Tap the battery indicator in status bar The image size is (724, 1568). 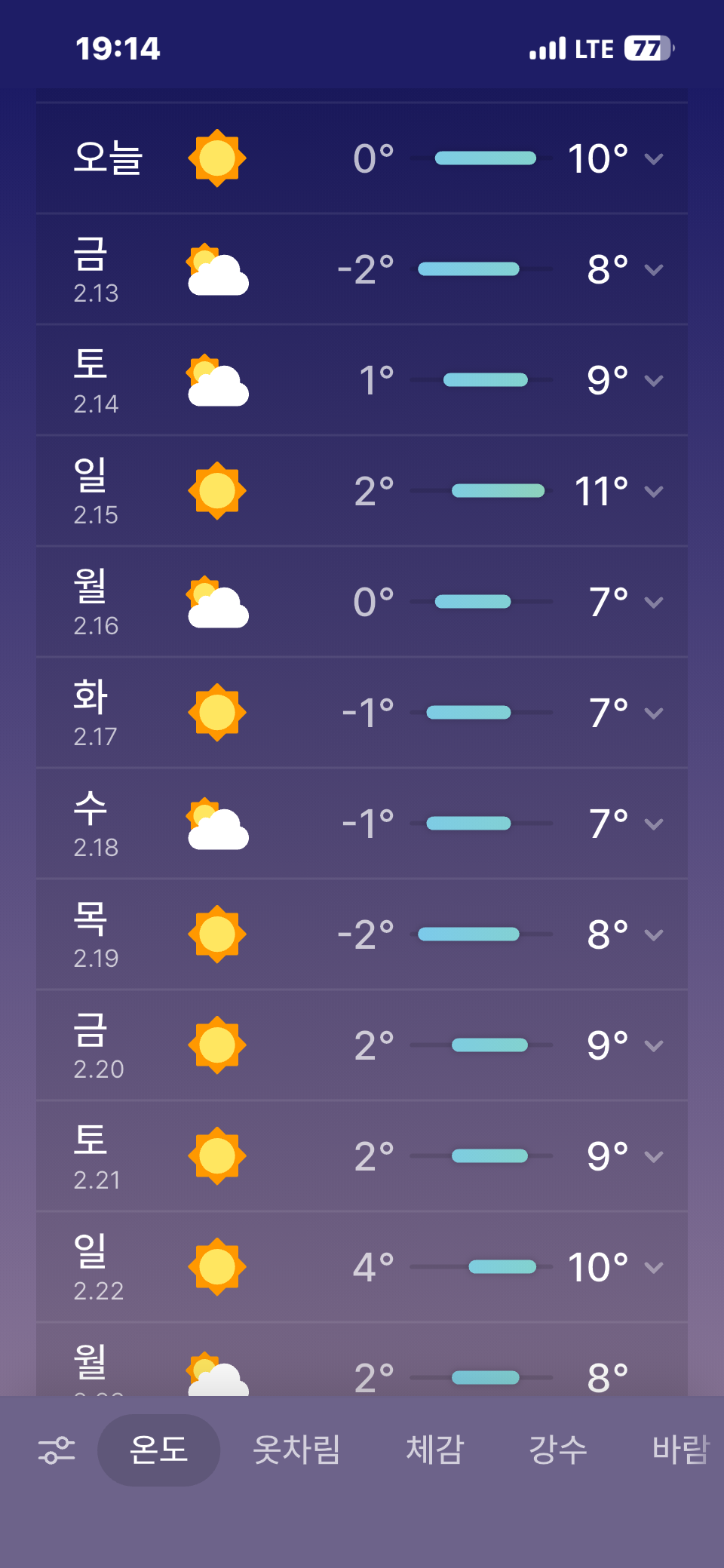point(649,49)
